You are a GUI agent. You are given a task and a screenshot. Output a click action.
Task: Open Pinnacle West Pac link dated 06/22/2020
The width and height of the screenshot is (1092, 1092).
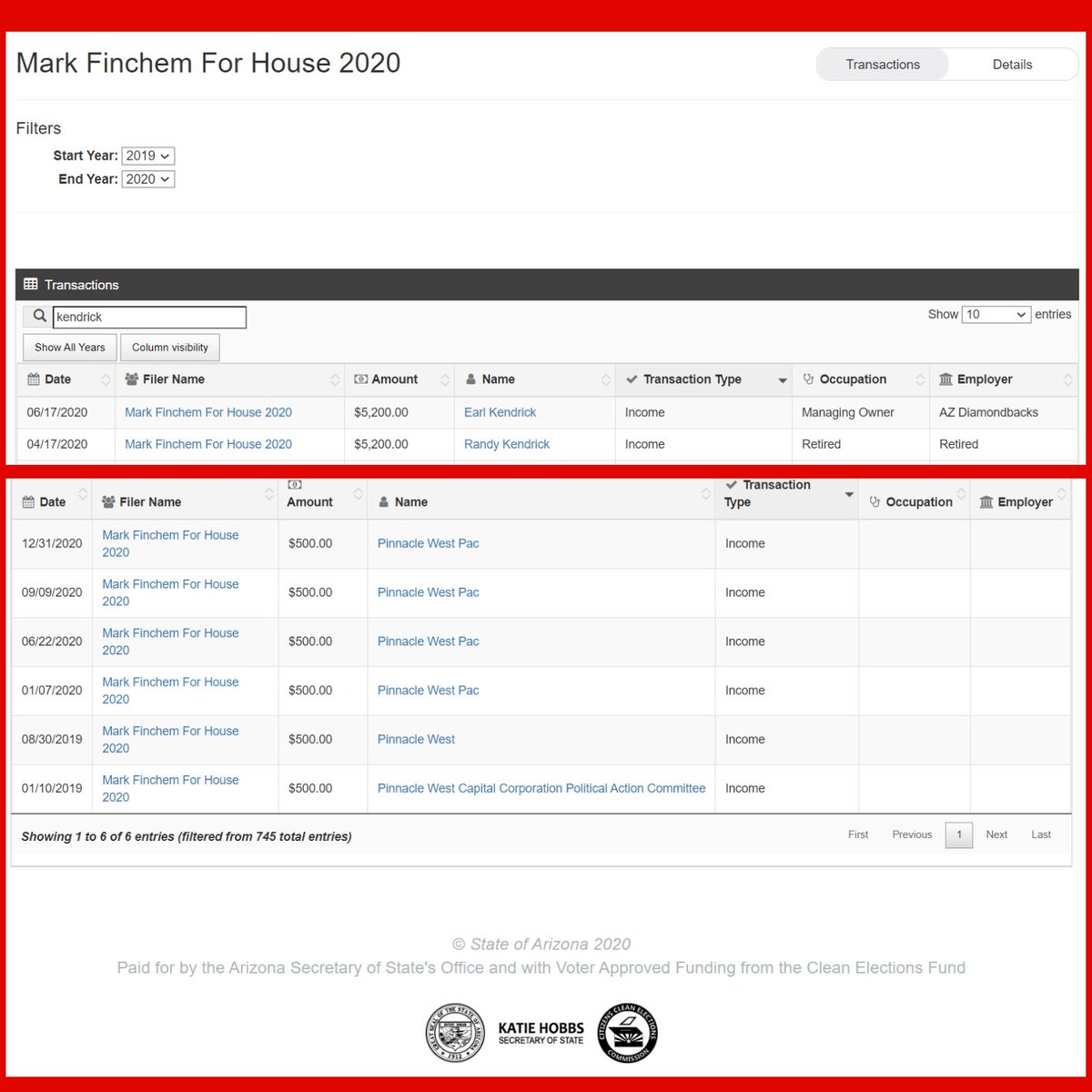[428, 642]
